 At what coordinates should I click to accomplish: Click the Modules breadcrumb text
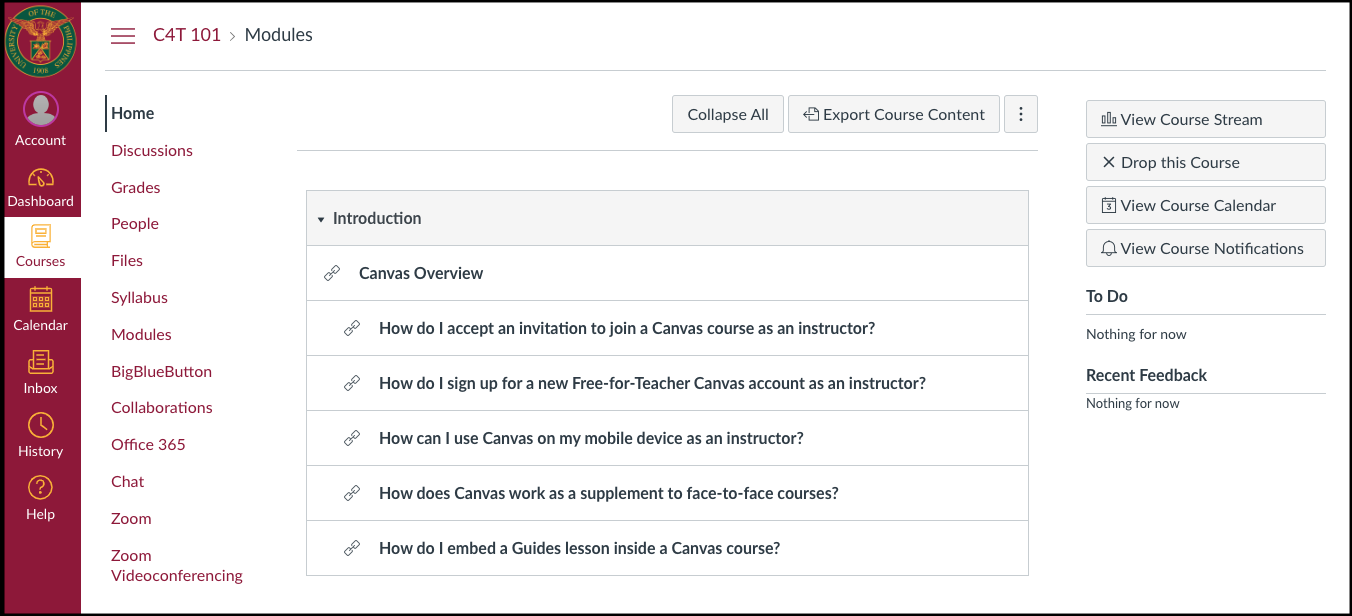click(279, 35)
